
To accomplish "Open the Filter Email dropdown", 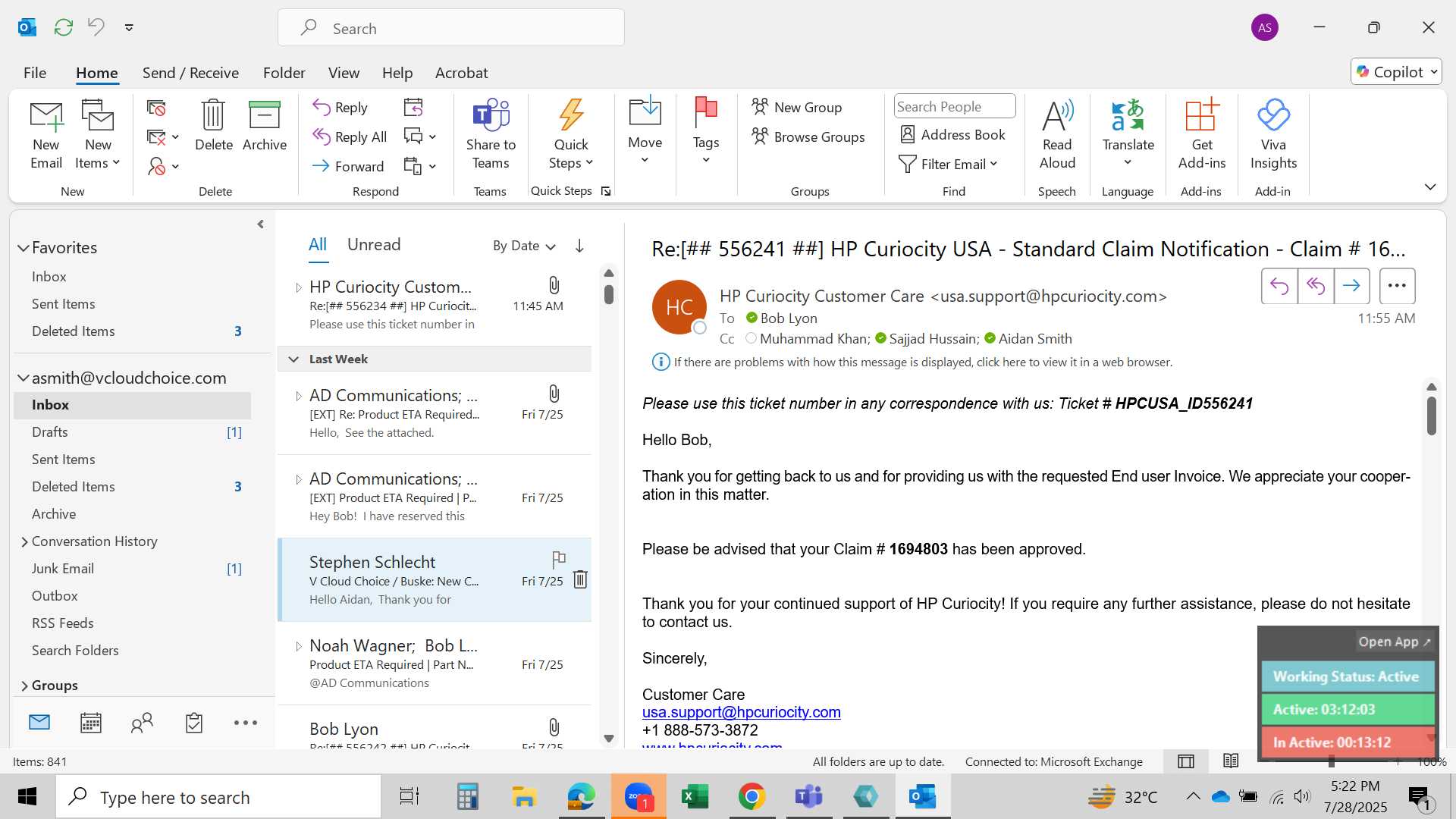I will click(x=948, y=164).
